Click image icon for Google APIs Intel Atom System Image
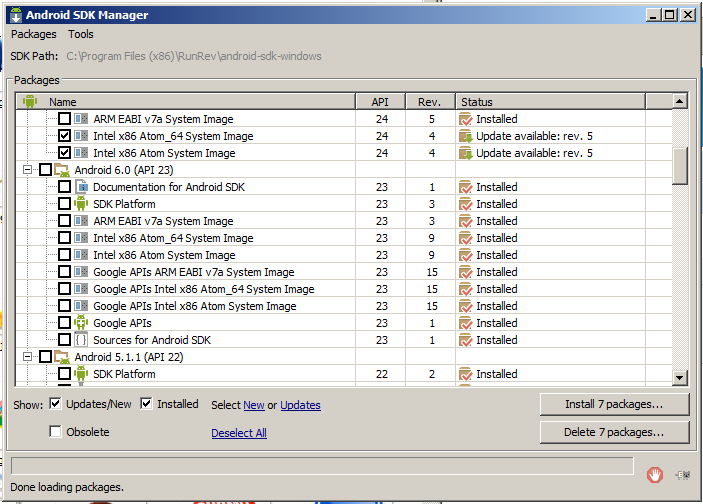This screenshot has height=504, width=703. point(81,306)
